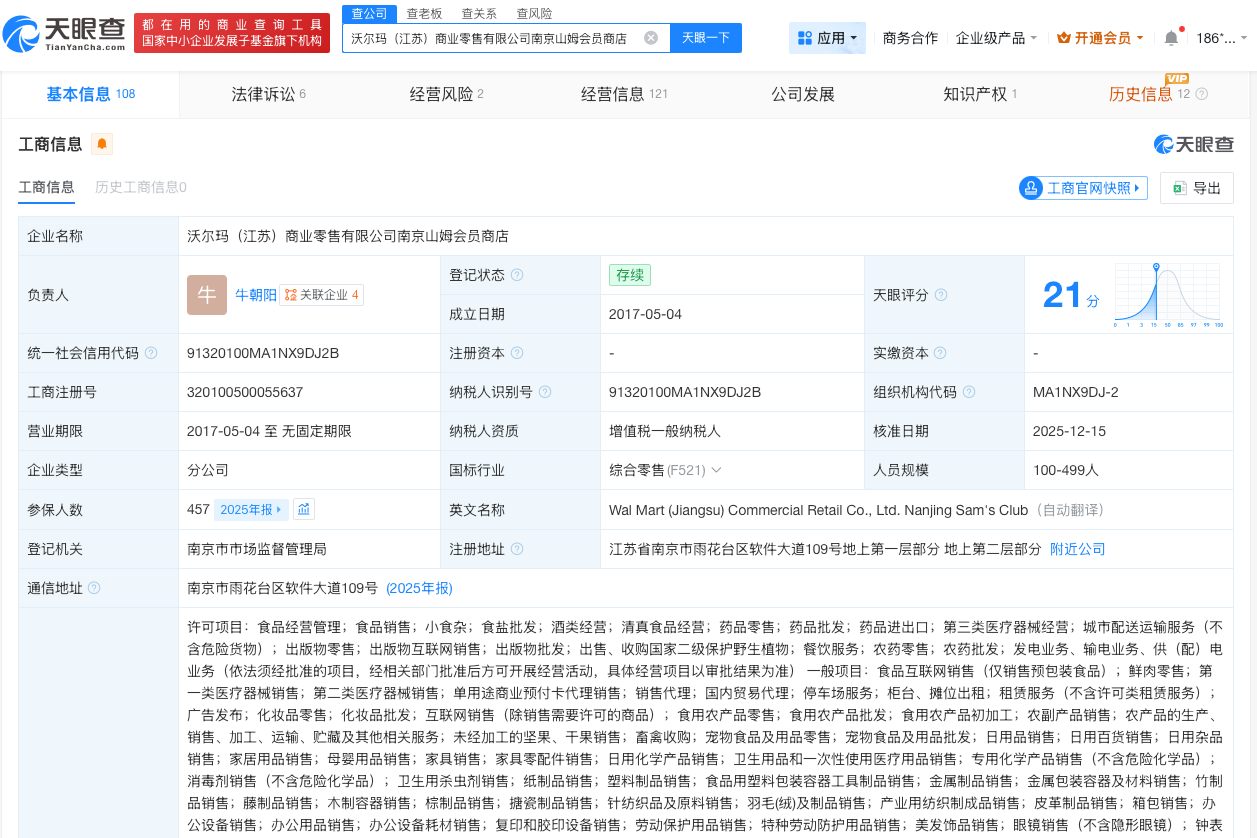The width and height of the screenshot is (1257, 838).
Task: Select the 查公司 search mode
Action: point(369,13)
